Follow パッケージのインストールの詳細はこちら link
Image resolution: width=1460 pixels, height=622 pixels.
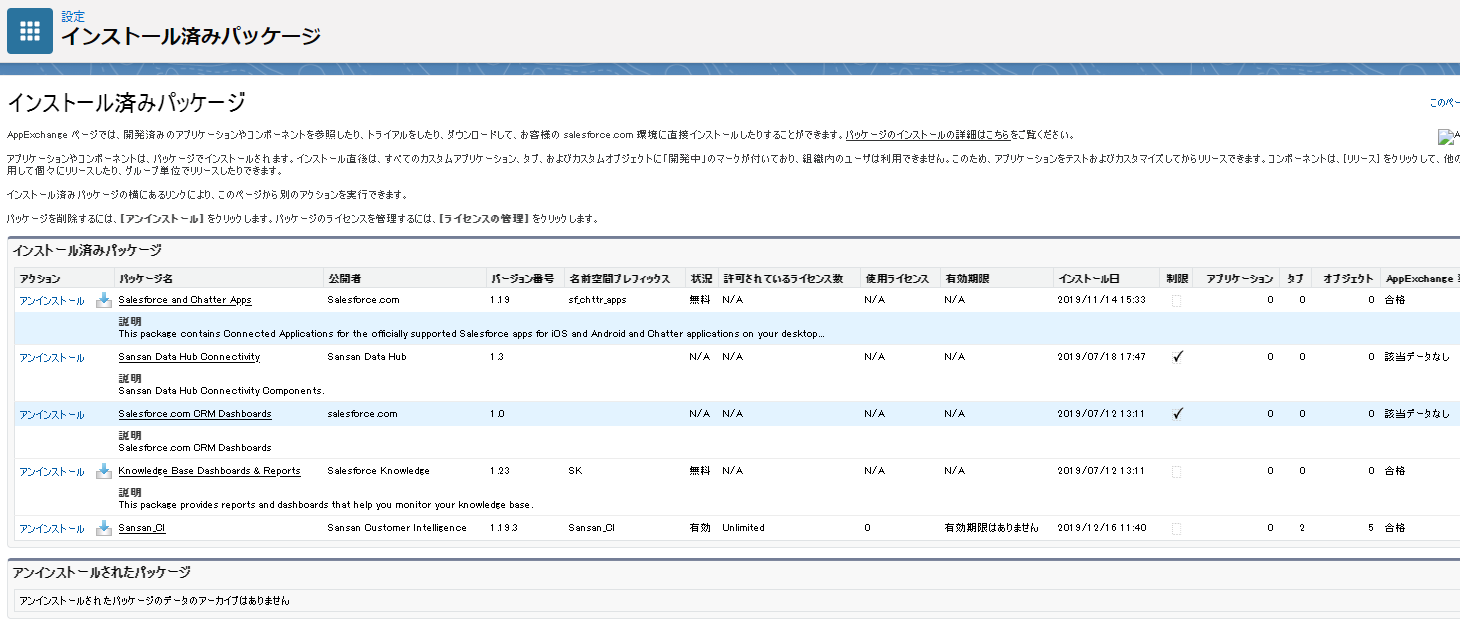927,135
